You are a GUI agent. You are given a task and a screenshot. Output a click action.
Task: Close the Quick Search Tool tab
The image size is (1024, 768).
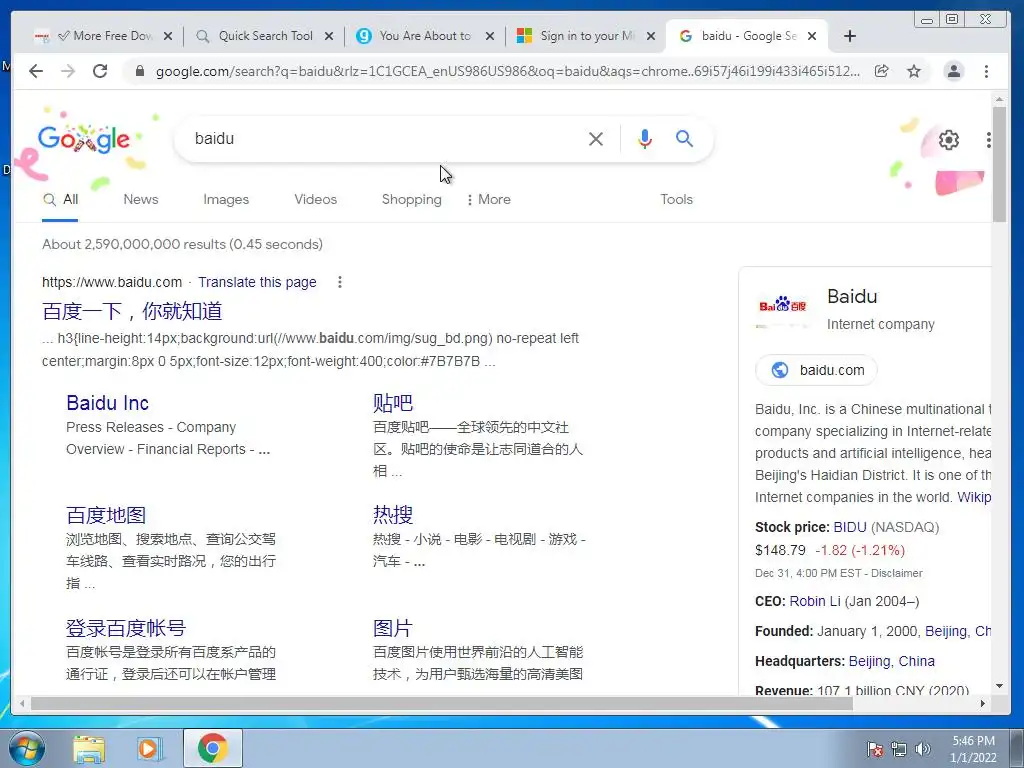tap(328, 36)
